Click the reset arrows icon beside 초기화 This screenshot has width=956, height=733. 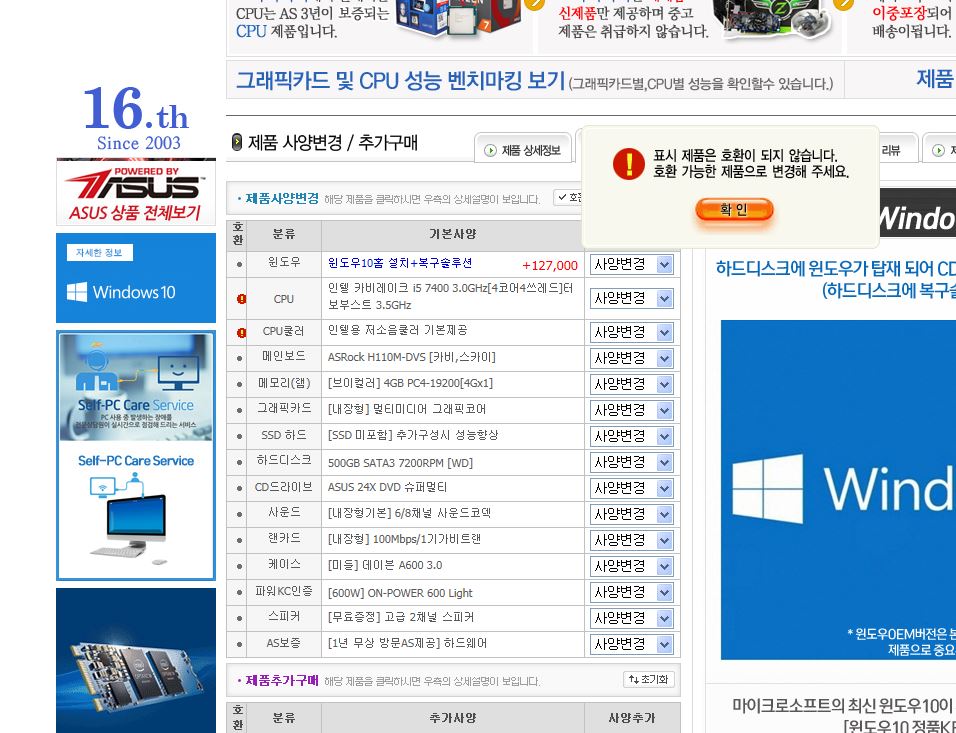click(x=633, y=679)
